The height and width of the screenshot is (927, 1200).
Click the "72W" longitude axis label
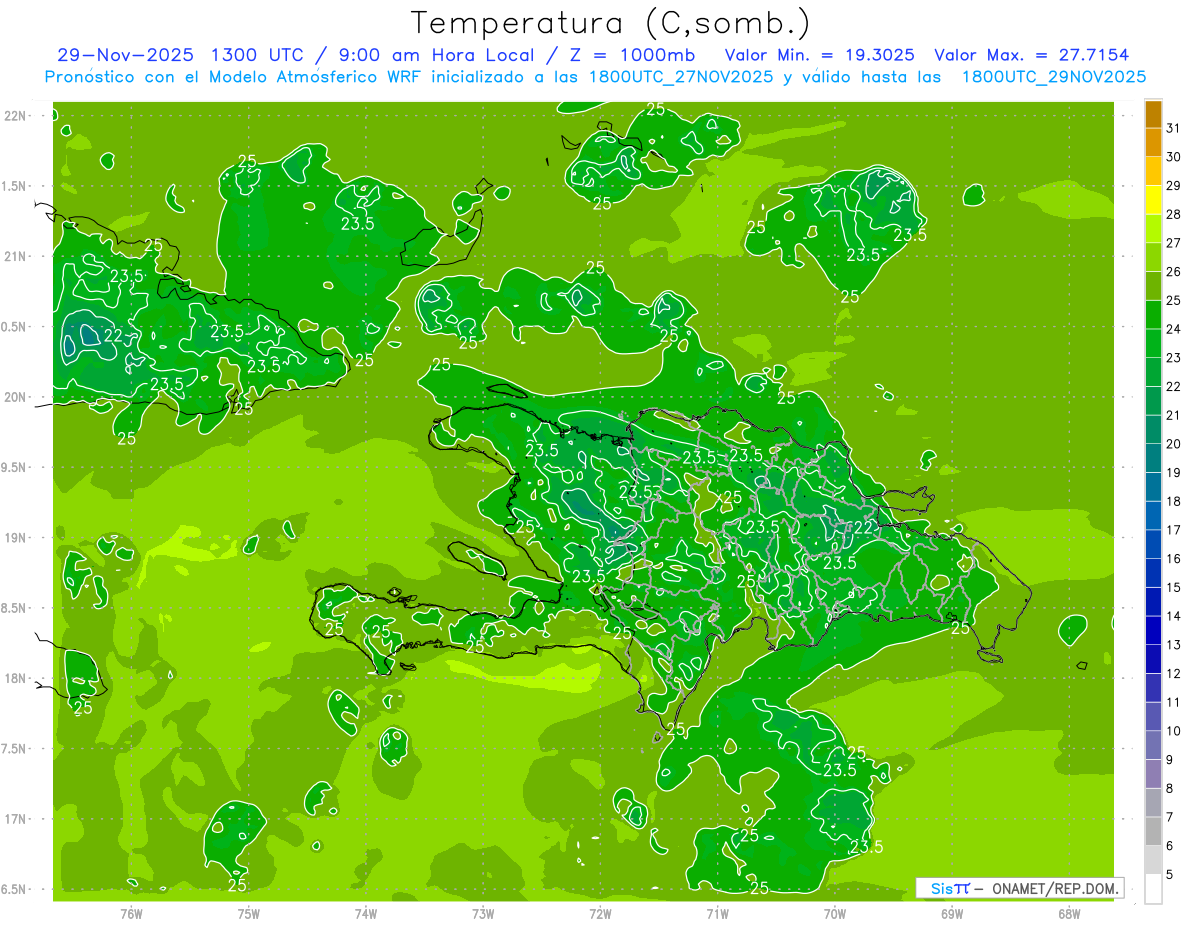[600, 913]
